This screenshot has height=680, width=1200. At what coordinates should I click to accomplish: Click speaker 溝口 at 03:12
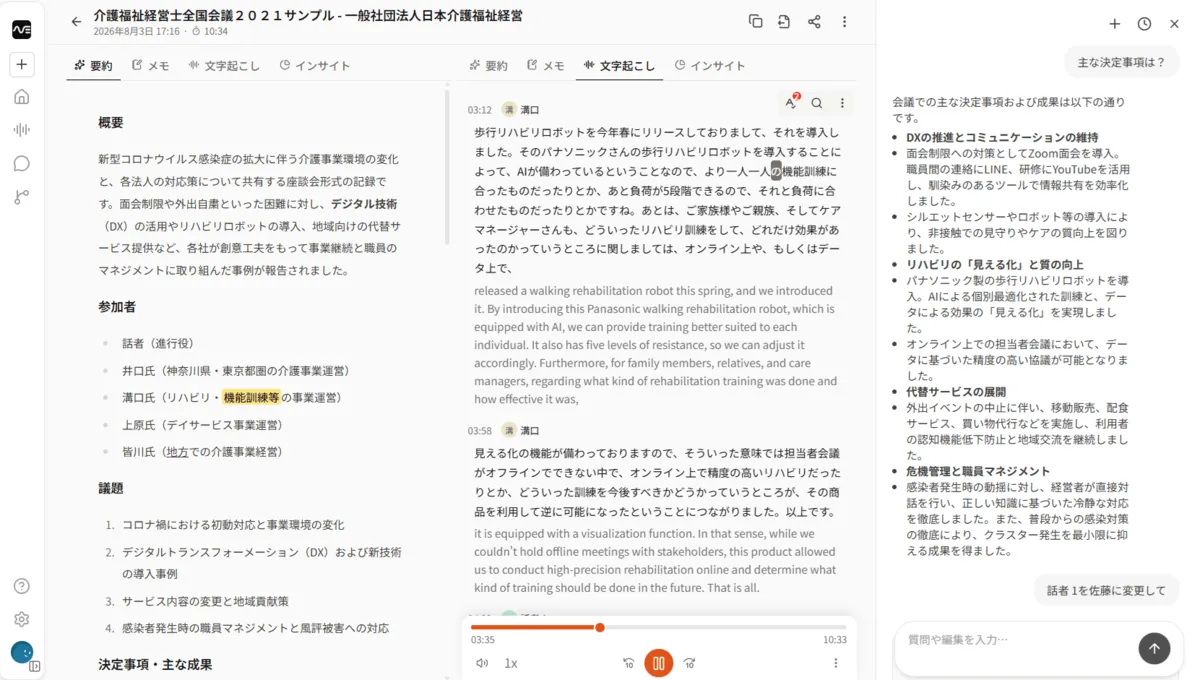pos(530,110)
